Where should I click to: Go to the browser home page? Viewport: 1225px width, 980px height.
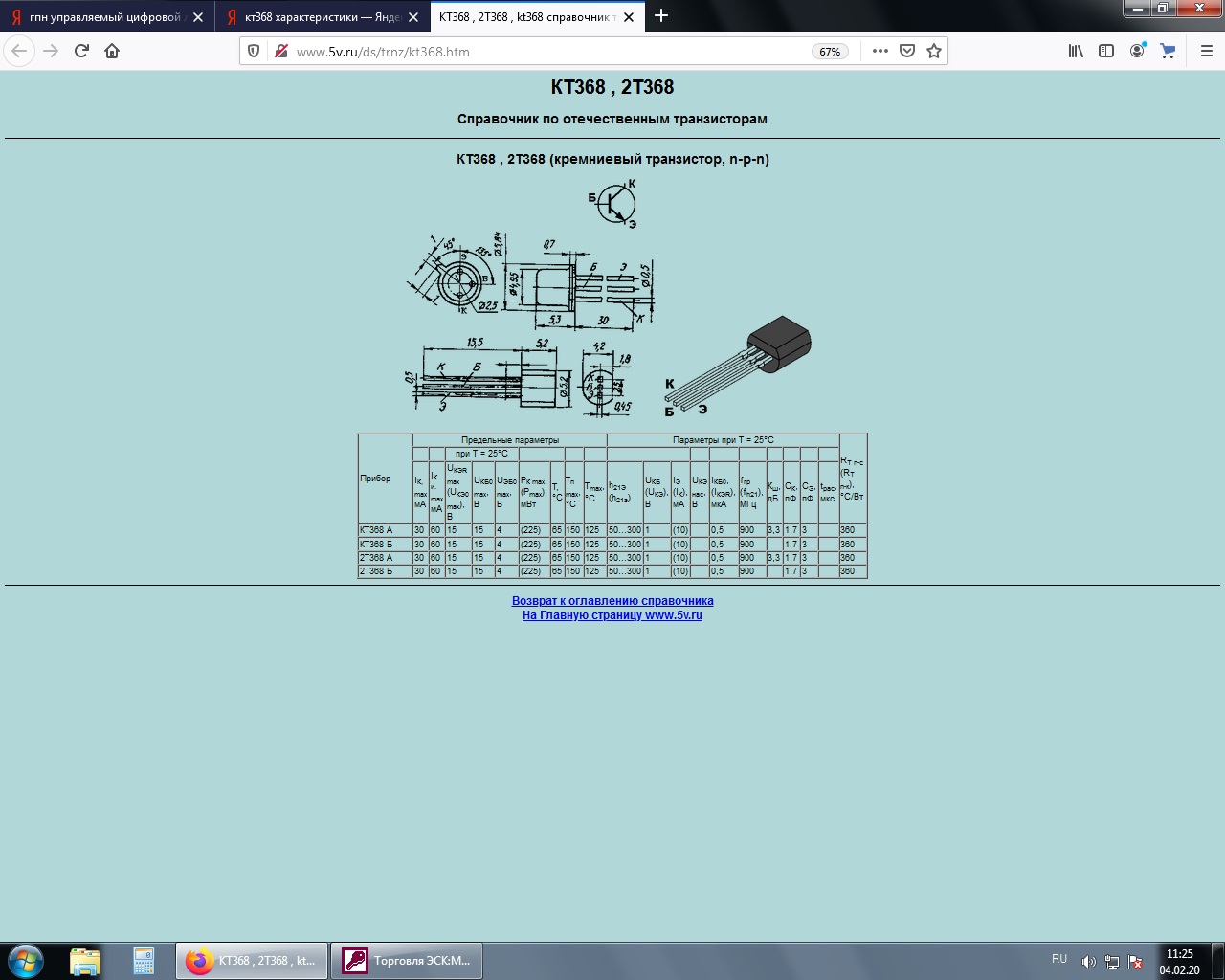coord(112,52)
